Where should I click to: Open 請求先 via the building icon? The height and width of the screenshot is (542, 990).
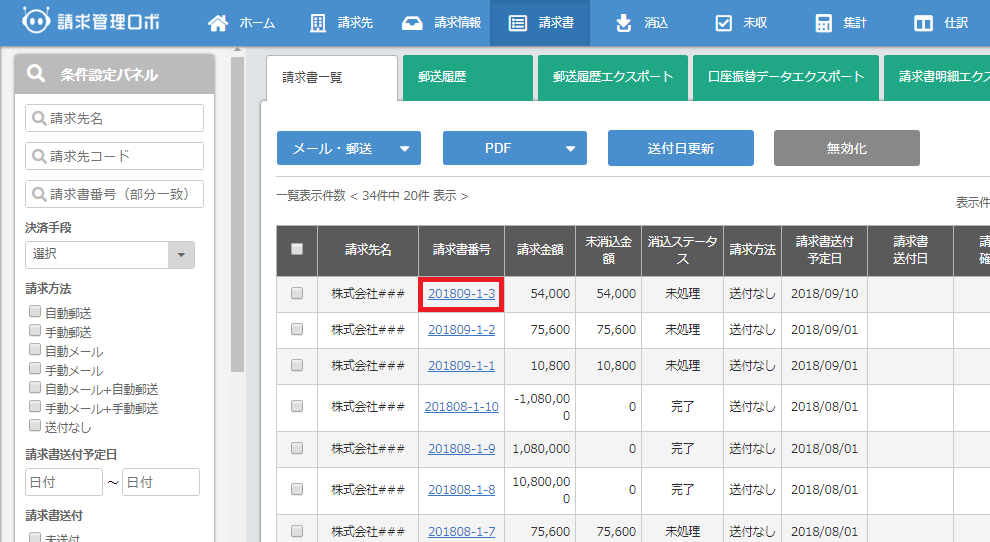pyautogui.click(x=318, y=23)
